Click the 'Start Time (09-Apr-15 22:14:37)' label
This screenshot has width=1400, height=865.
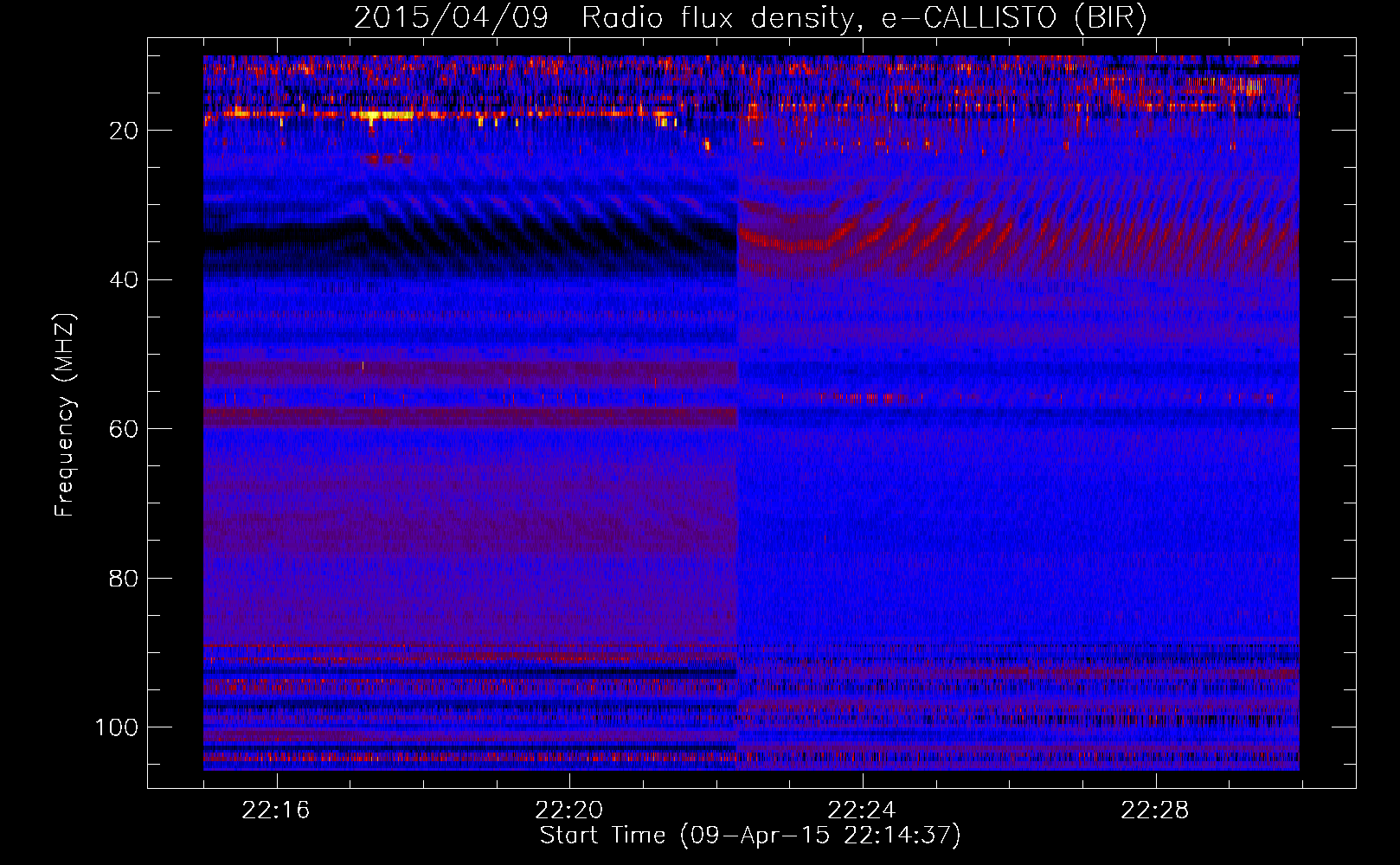tap(750, 836)
